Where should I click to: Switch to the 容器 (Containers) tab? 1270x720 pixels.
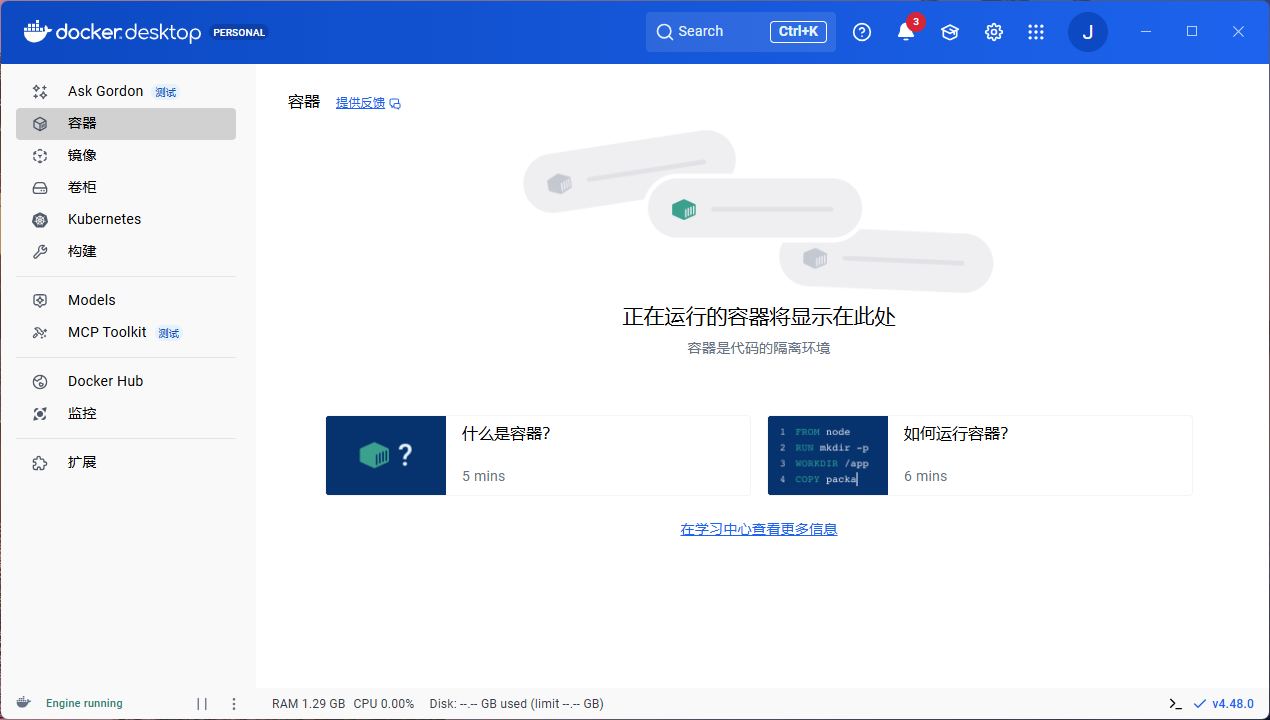[84, 123]
